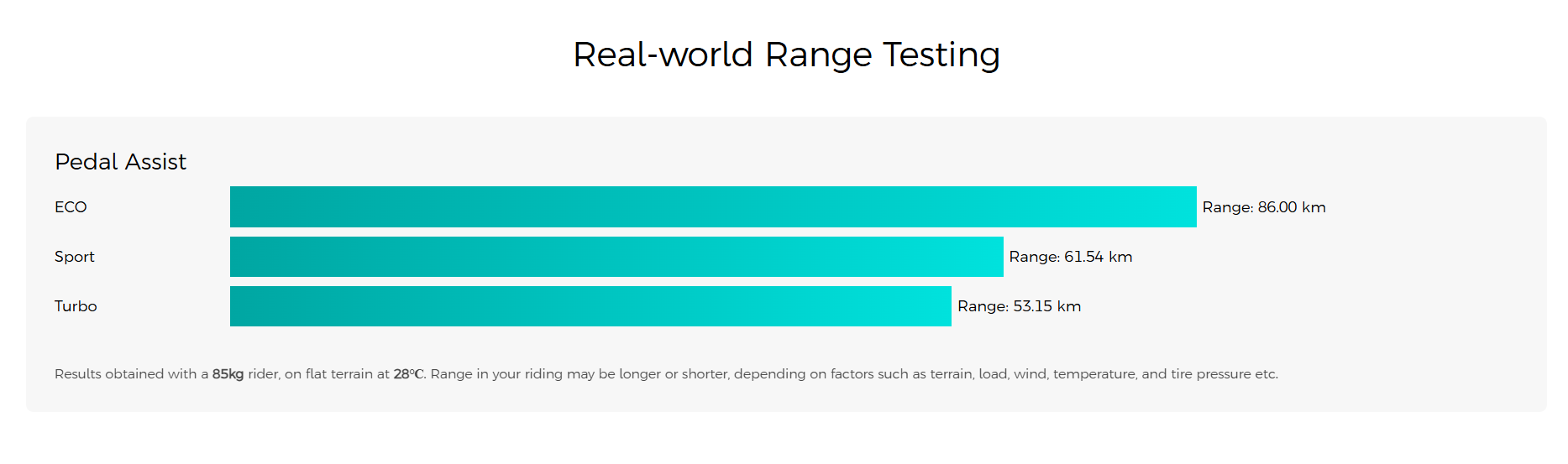Click "Range in your riding" footnote text
The image size is (1568, 464).
tap(496, 374)
